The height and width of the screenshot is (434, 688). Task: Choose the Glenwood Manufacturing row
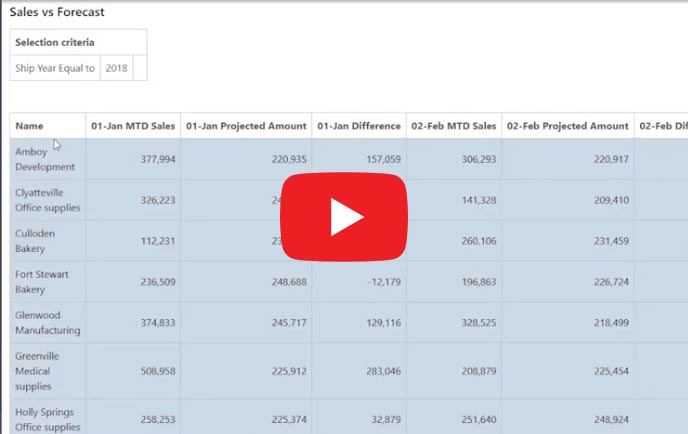(47, 323)
